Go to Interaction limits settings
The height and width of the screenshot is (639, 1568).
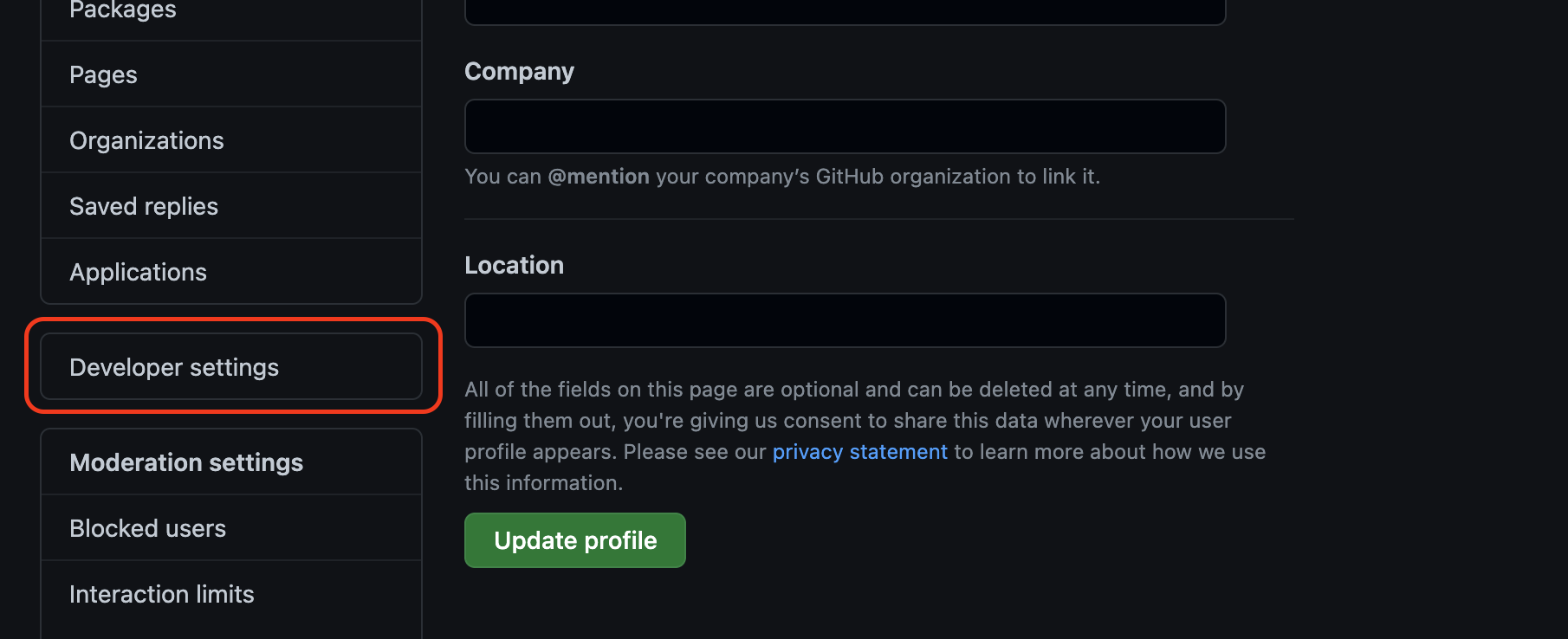(x=231, y=594)
